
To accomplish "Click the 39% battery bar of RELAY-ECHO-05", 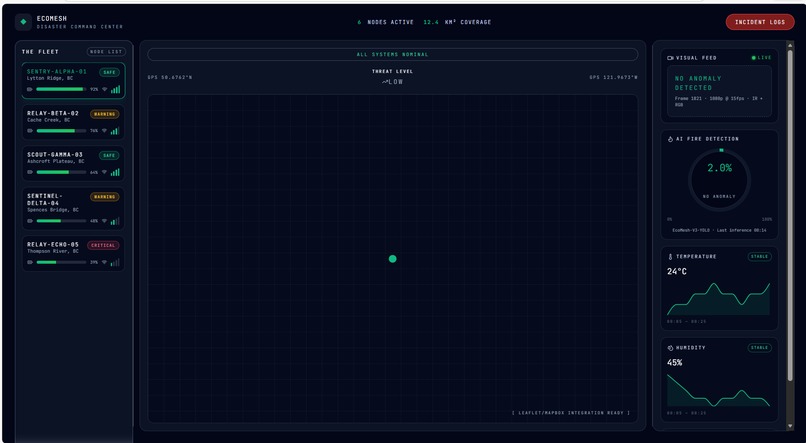I will [61, 263].
